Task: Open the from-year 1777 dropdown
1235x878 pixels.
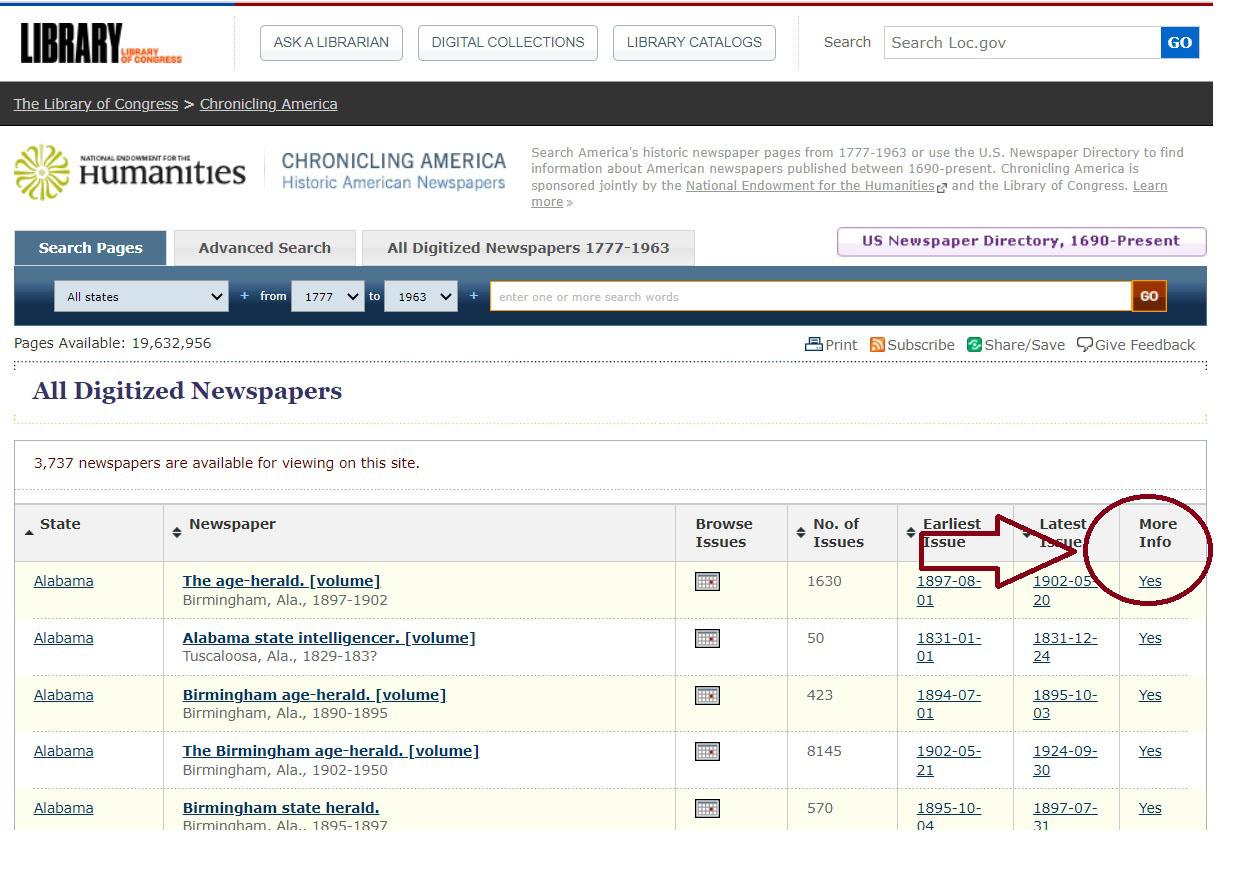Action: [327, 296]
